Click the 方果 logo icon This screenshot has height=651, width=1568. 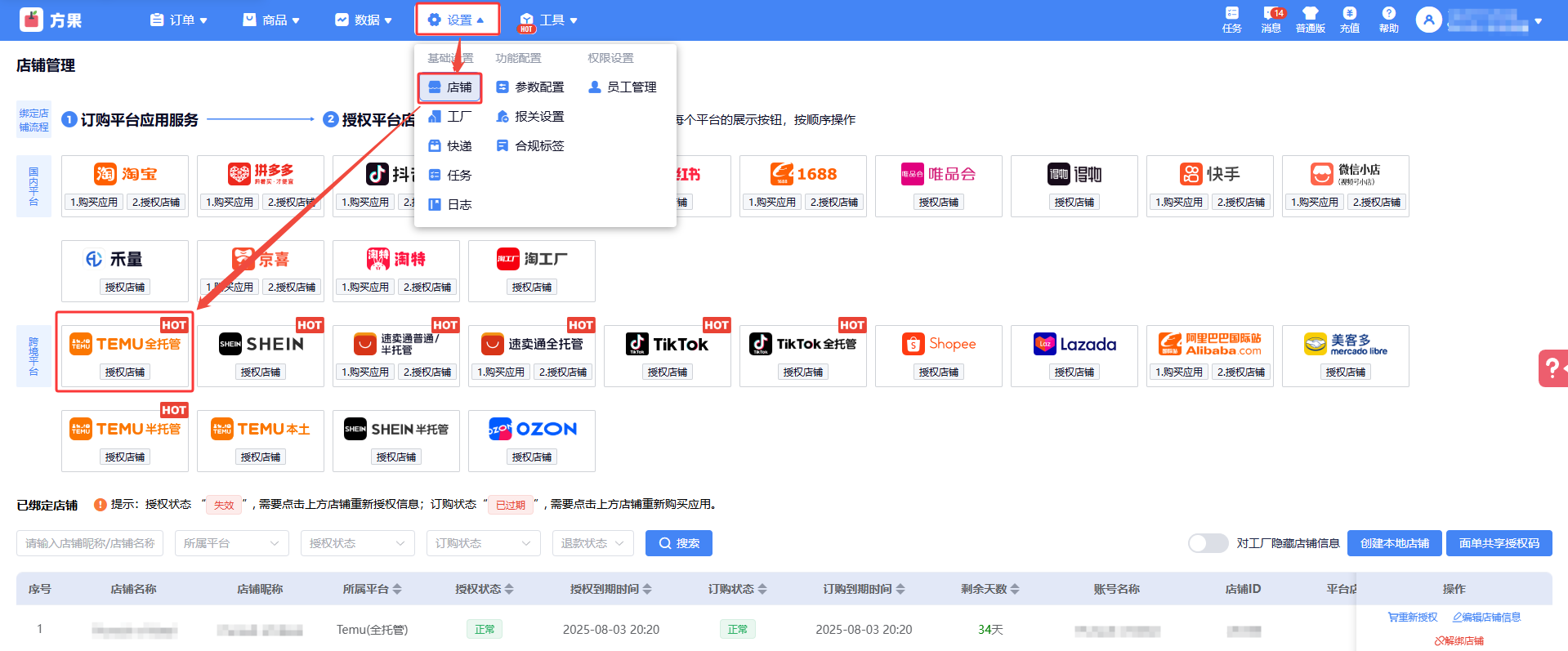(32, 20)
